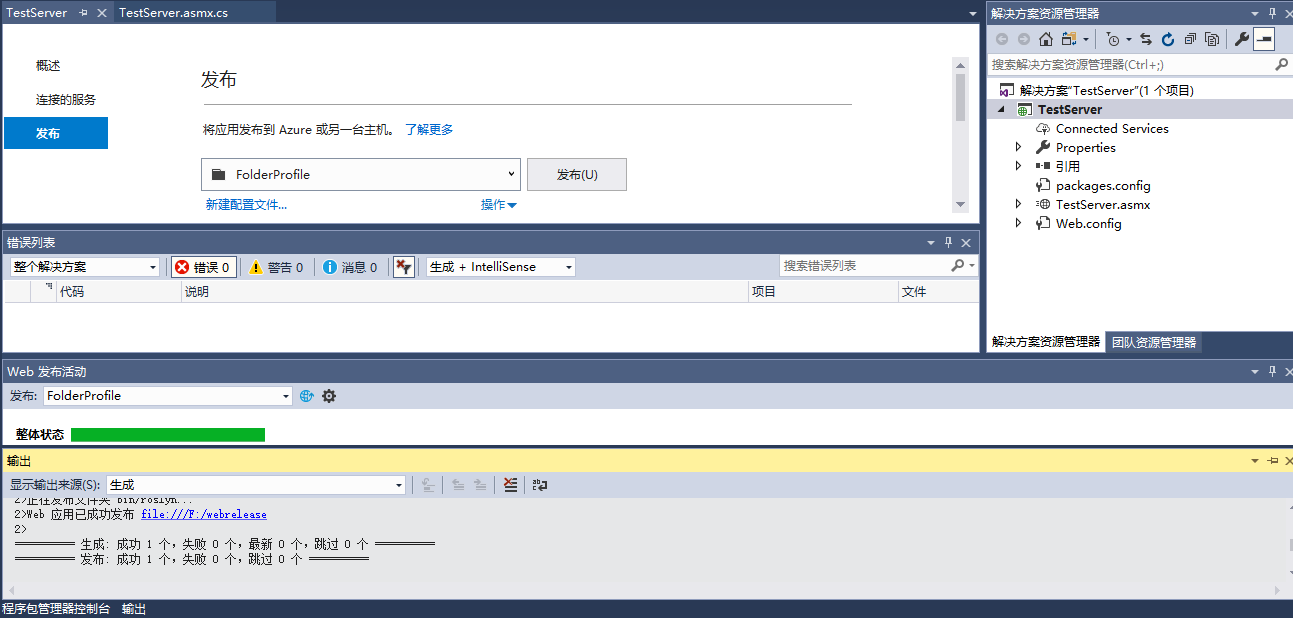Switch to the 团队资源管理器 tab
This screenshot has width=1293, height=618.
[1154, 342]
